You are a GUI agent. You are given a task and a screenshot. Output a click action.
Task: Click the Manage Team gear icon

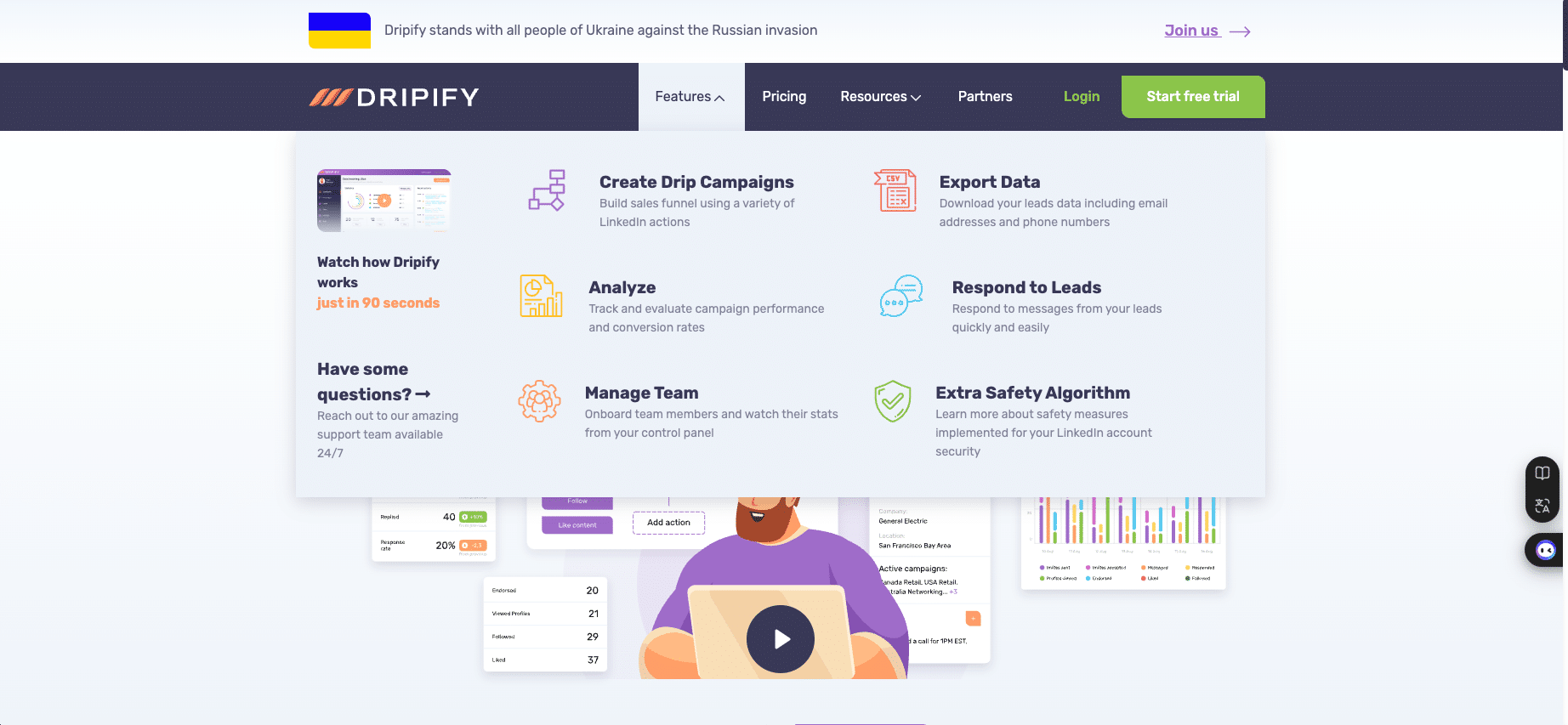point(539,401)
